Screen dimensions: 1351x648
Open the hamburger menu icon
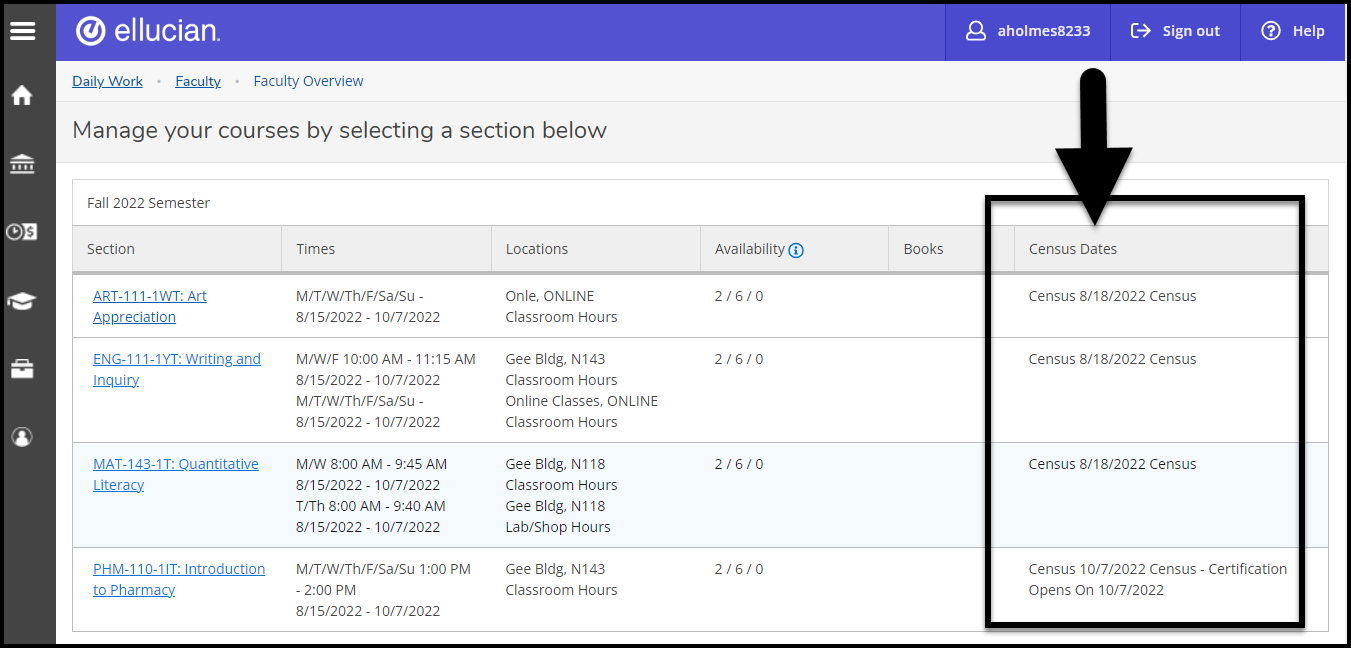click(x=22, y=31)
